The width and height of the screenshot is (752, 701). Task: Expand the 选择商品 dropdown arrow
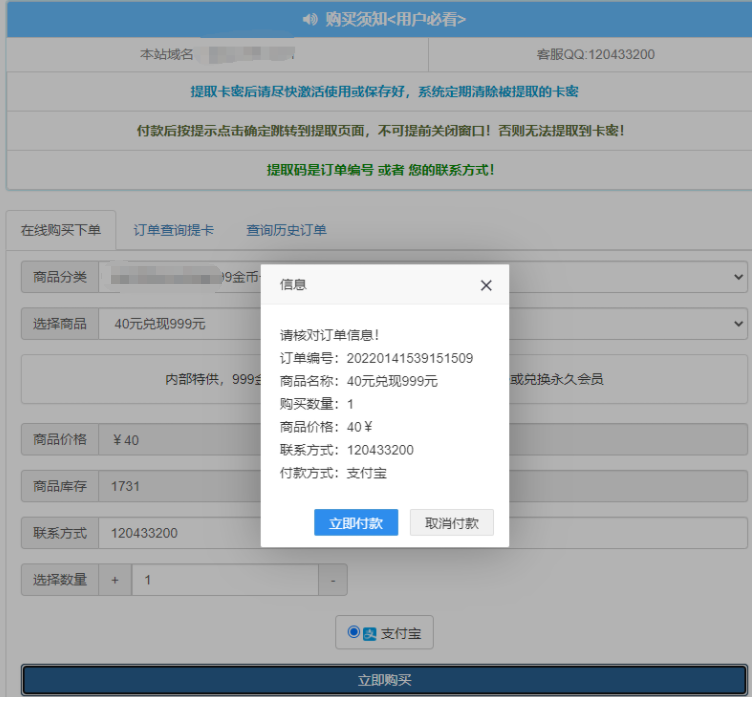coord(738,324)
